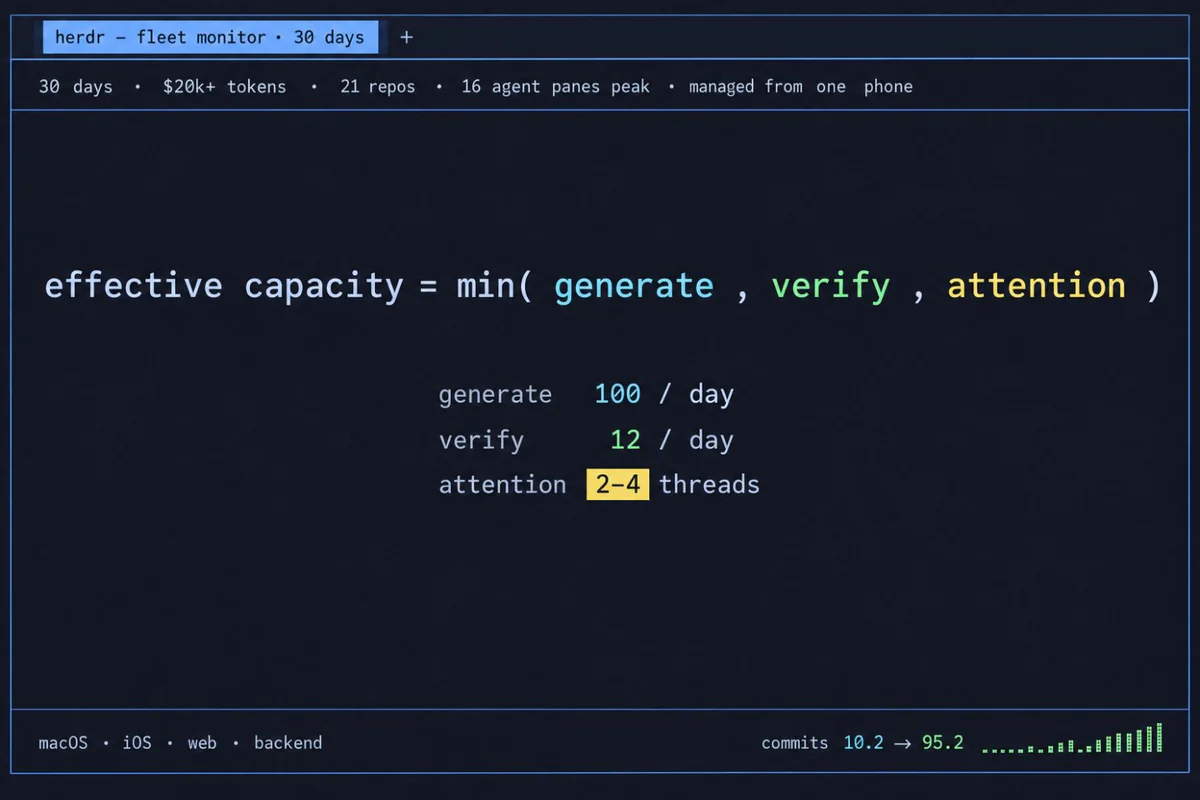Click the 'min(' function text

(495, 286)
